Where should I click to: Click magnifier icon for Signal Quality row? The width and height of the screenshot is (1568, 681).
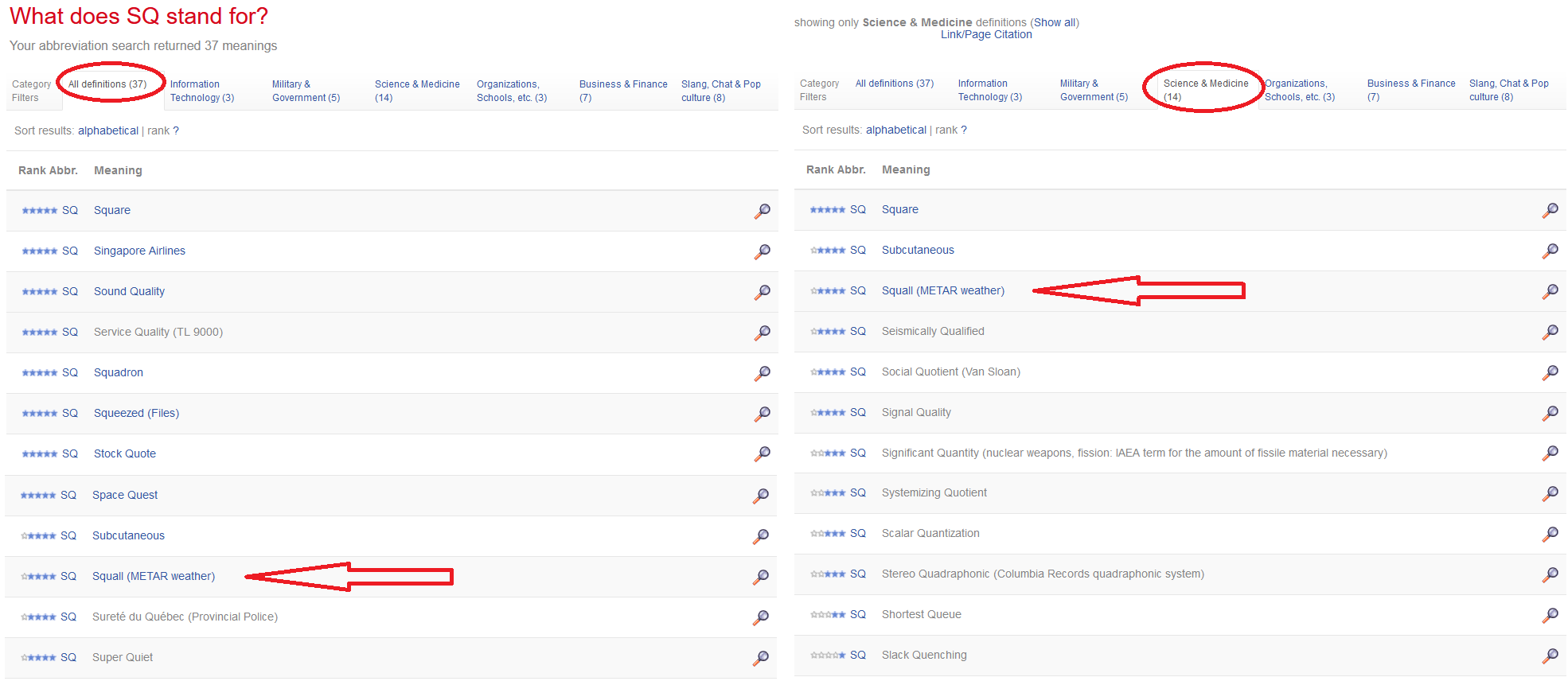1550,413
